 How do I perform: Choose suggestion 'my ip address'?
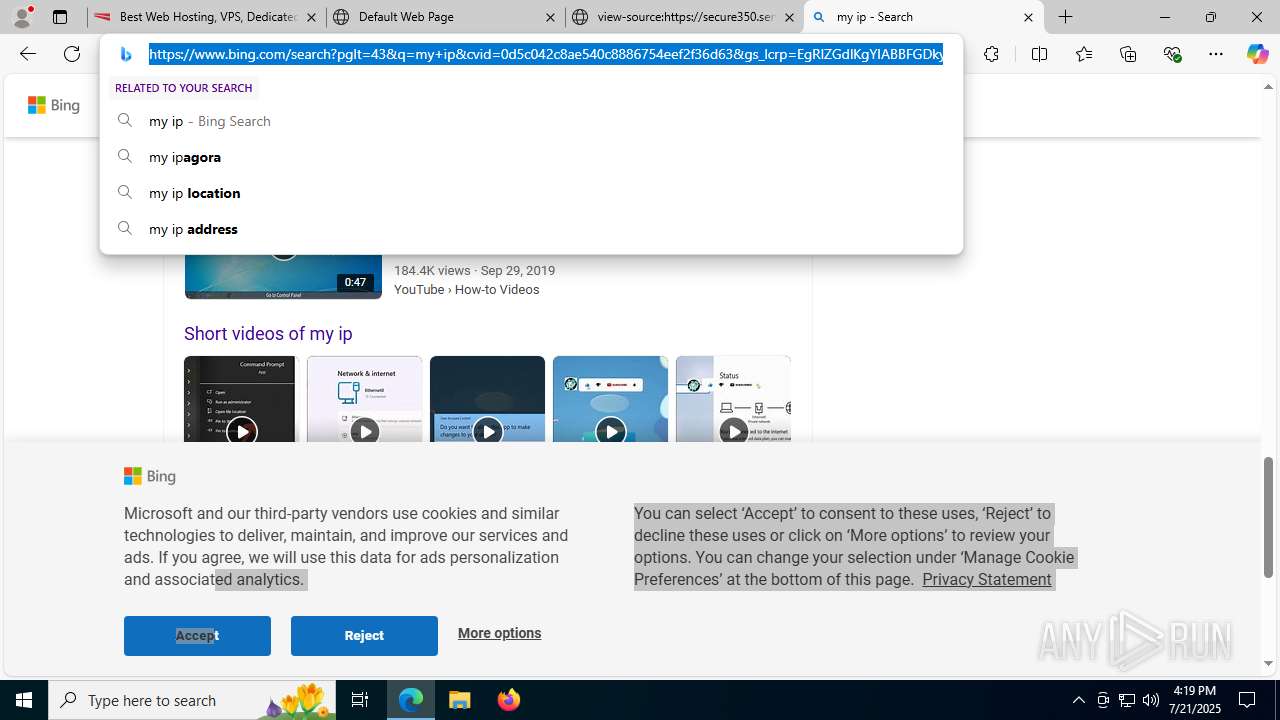tap(531, 229)
